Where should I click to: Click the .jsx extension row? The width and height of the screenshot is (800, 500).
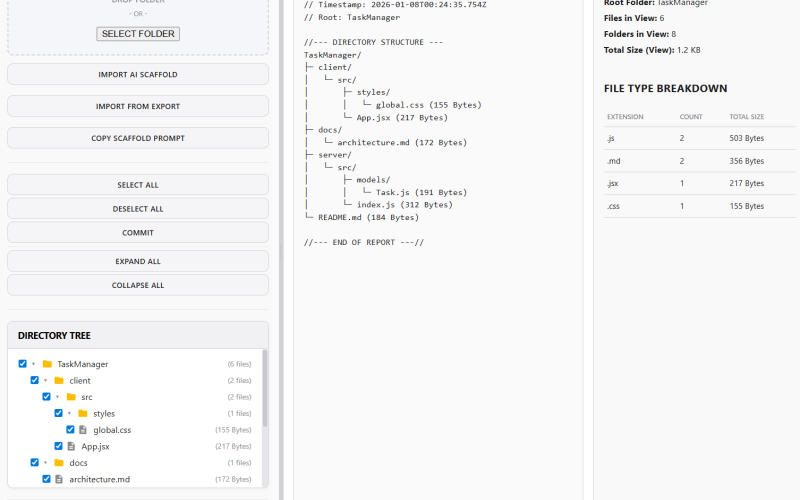coord(699,183)
